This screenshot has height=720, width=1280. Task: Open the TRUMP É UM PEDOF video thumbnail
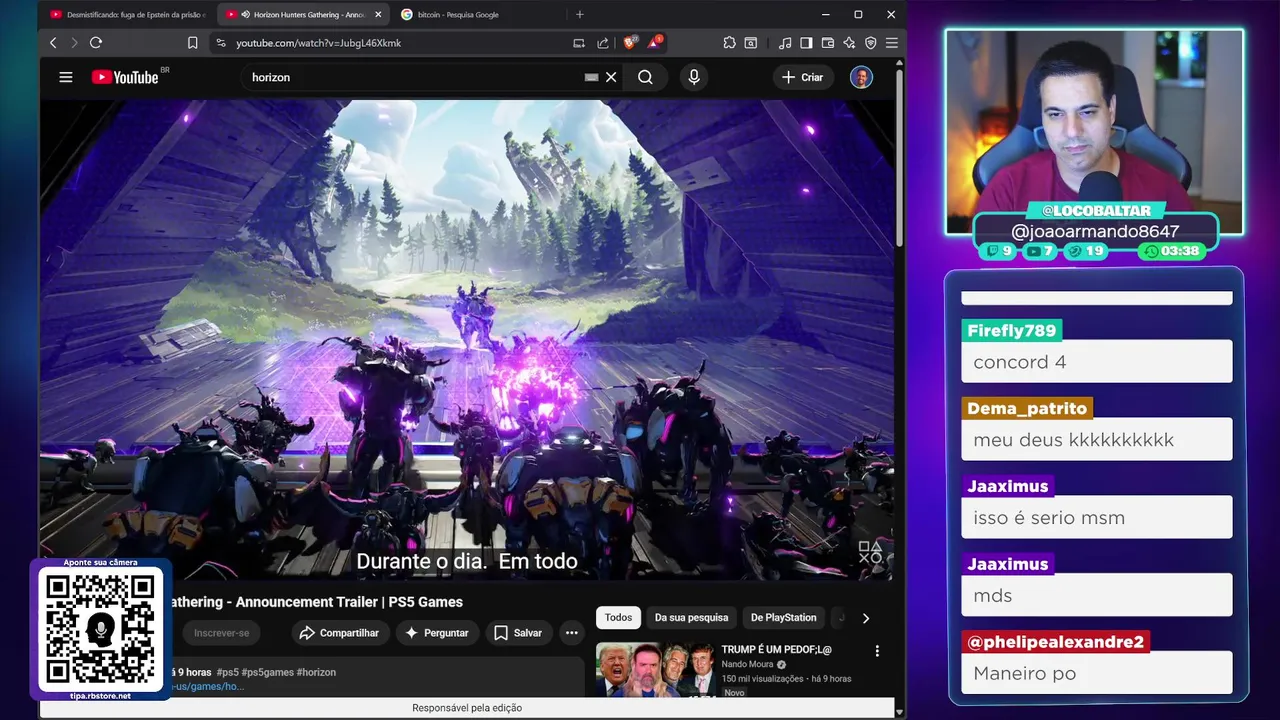pos(655,669)
